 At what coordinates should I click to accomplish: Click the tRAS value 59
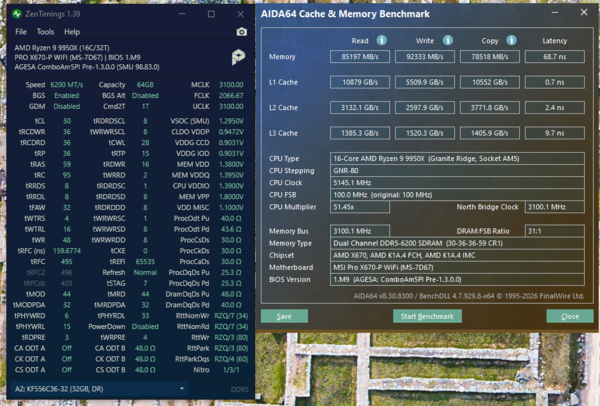click(67, 164)
